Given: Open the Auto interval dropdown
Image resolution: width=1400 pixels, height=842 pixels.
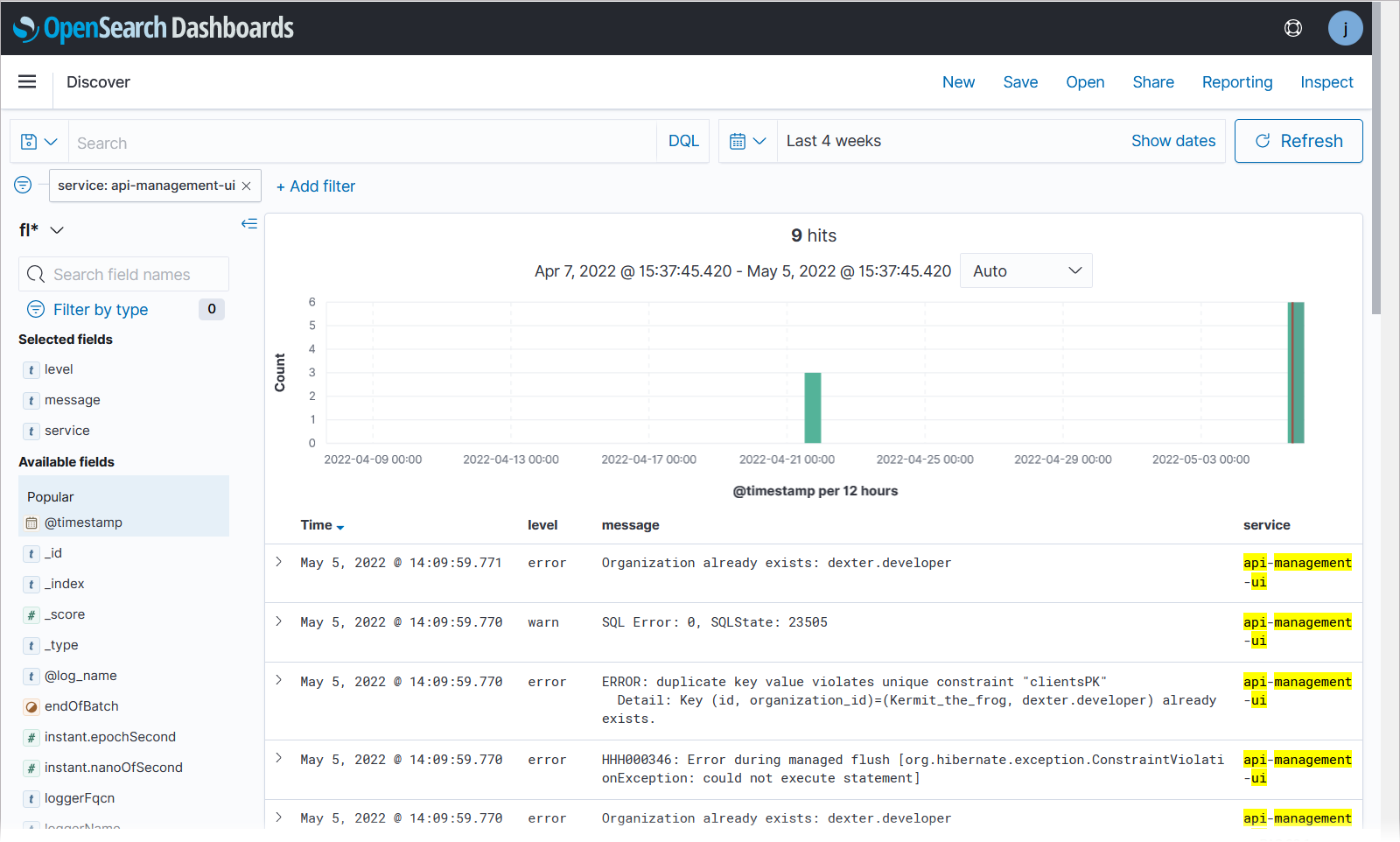Looking at the screenshot, I should (x=1025, y=270).
